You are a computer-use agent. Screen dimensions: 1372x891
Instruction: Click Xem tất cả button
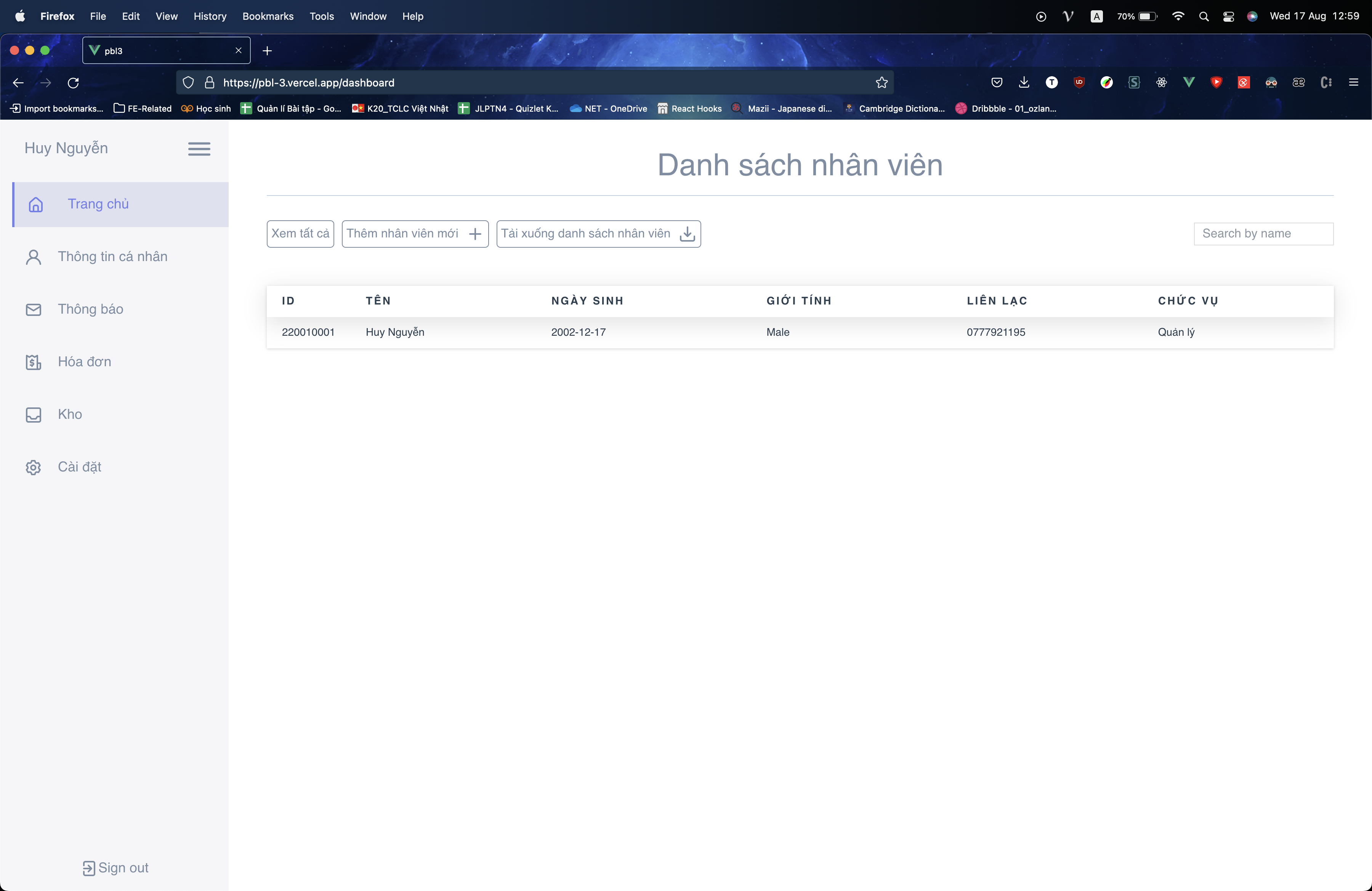300,233
